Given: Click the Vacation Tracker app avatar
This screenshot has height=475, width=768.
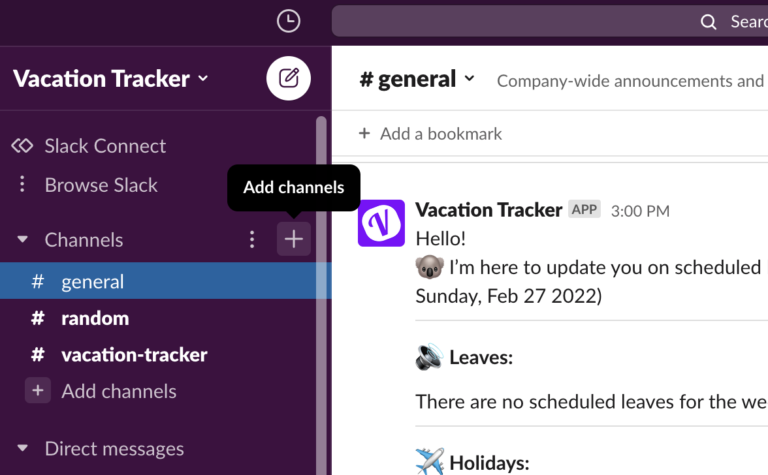Looking at the screenshot, I should pos(381,223).
